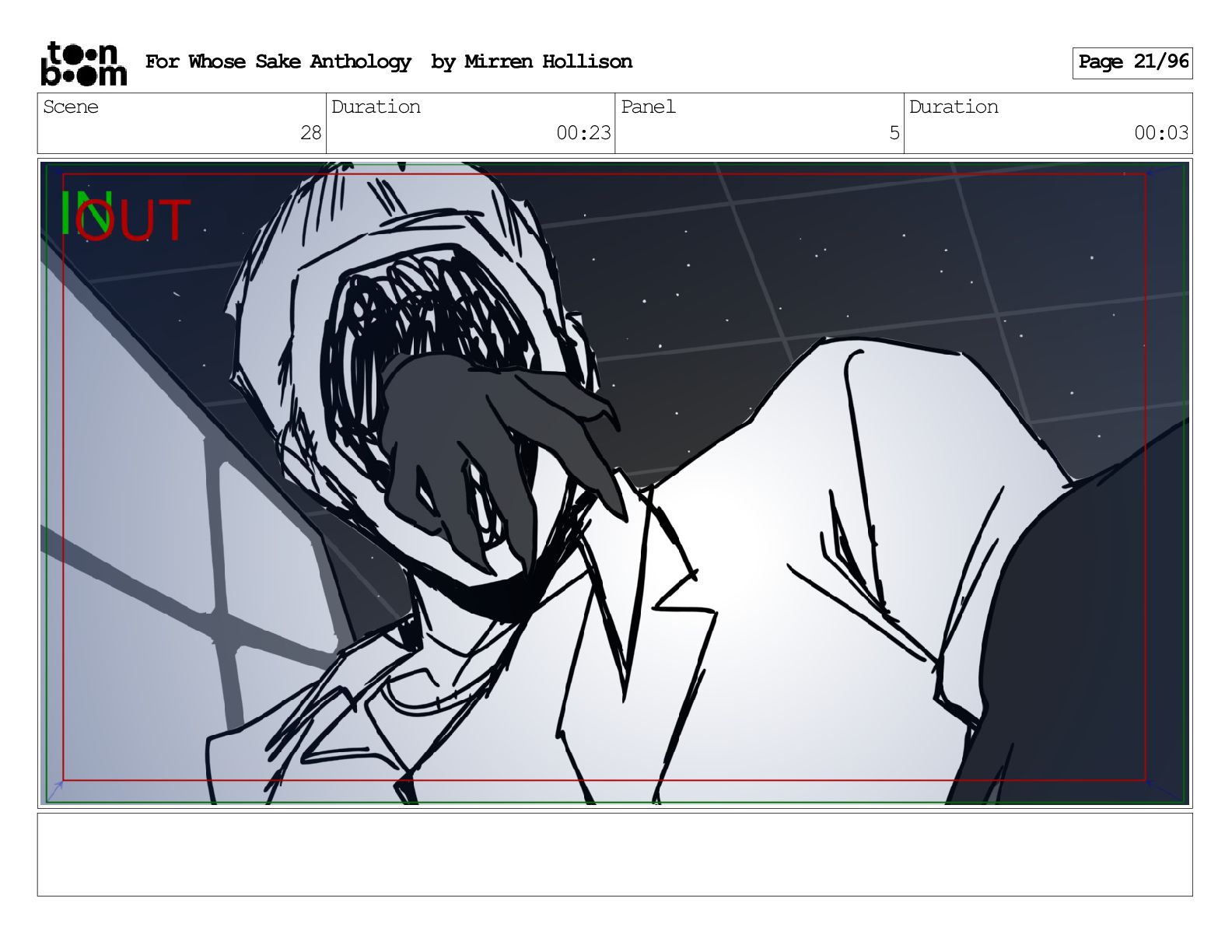Click the Toon Boom logo

(x=83, y=63)
